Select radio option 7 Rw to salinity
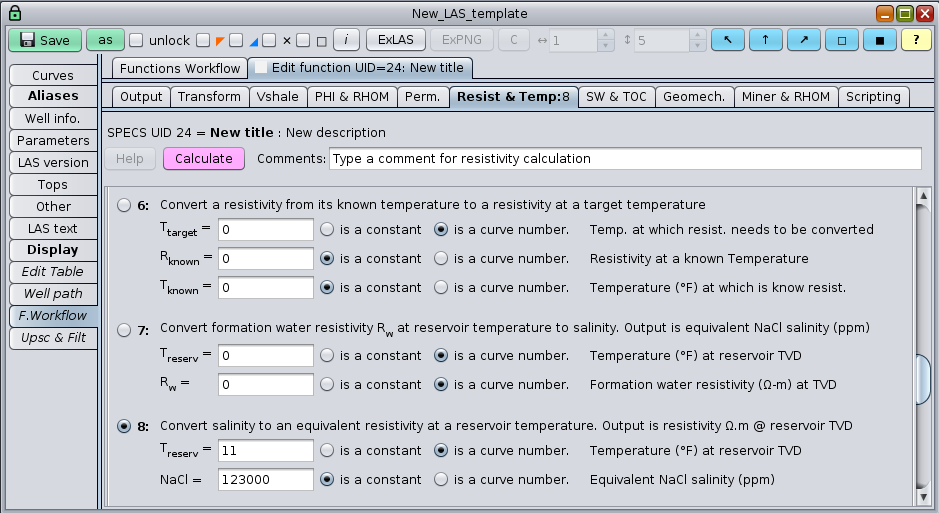The height and width of the screenshot is (513, 939). point(124,330)
